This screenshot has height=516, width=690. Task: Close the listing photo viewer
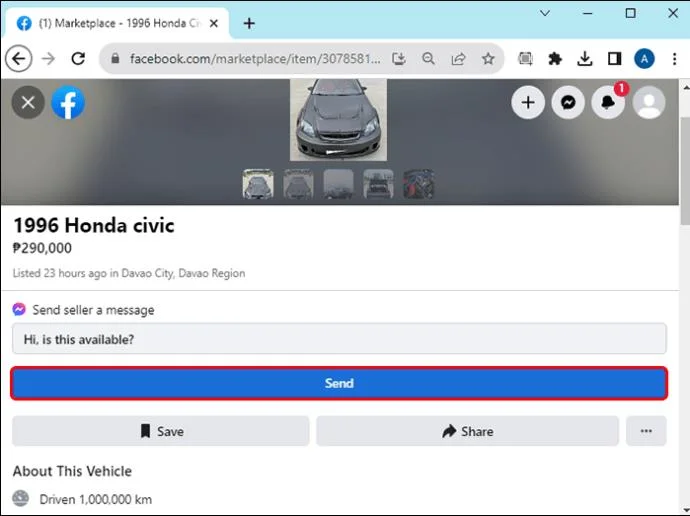(x=28, y=102)
